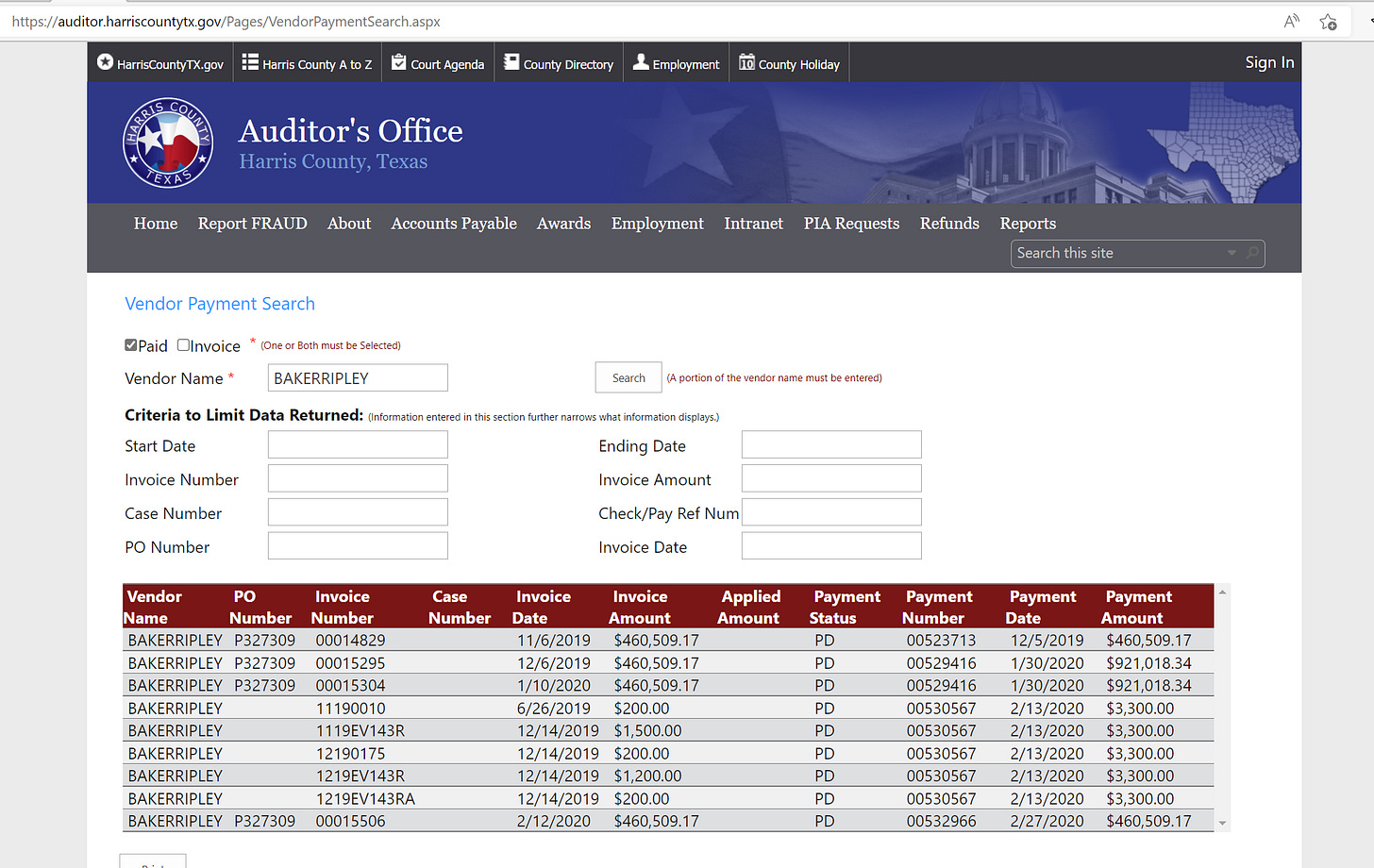The width and height of the screenshot is (1374, 868).
Task: Open the Court Agenda link
Action: coord(447,64)
